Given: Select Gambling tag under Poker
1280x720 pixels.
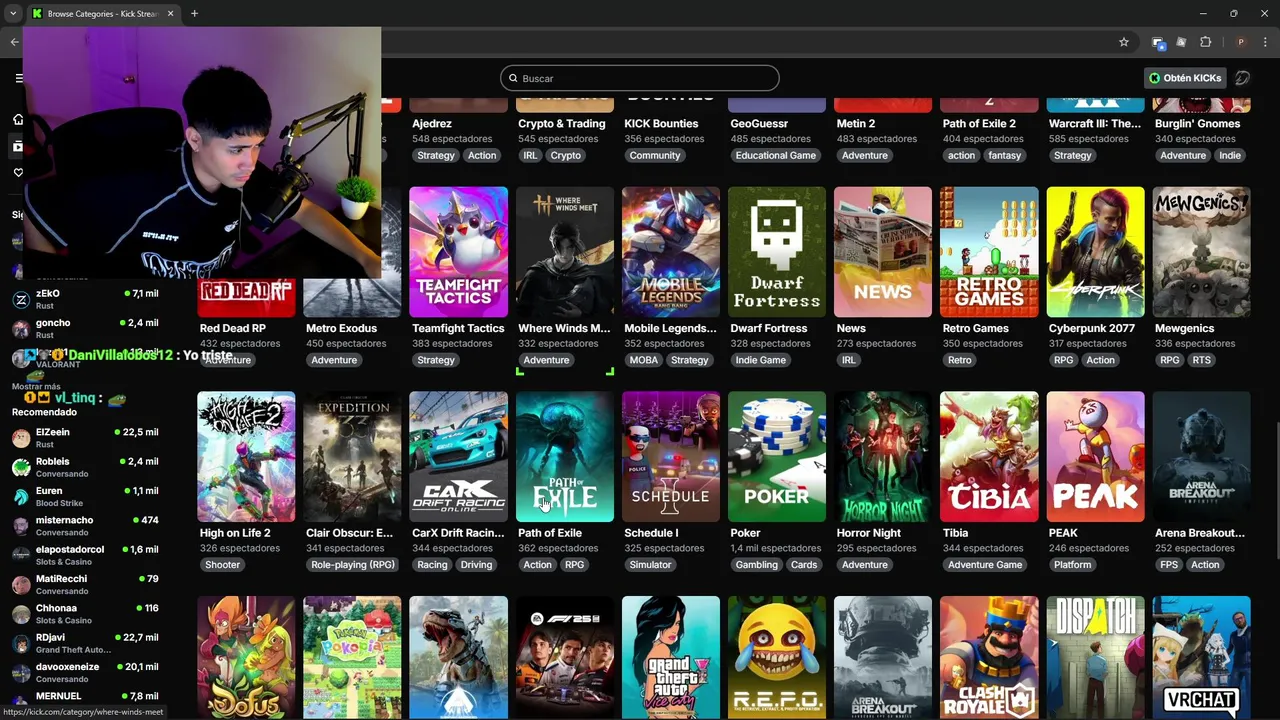Looking at the screenshot, I should point(757,565).
